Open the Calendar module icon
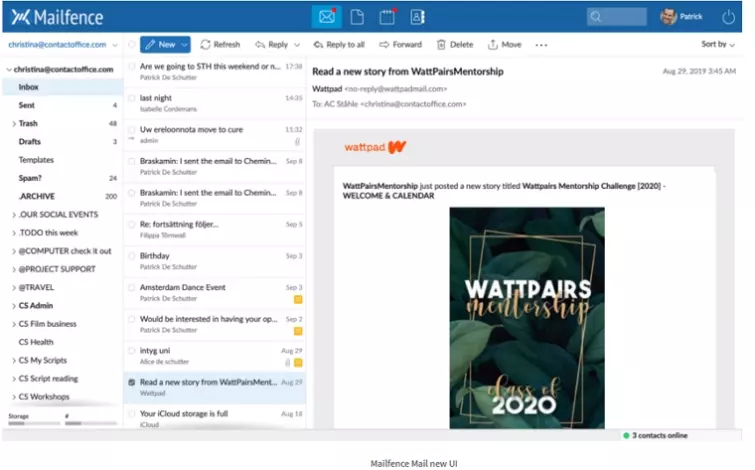This screenshot has height=470, width=755. (x=387, y=17)
